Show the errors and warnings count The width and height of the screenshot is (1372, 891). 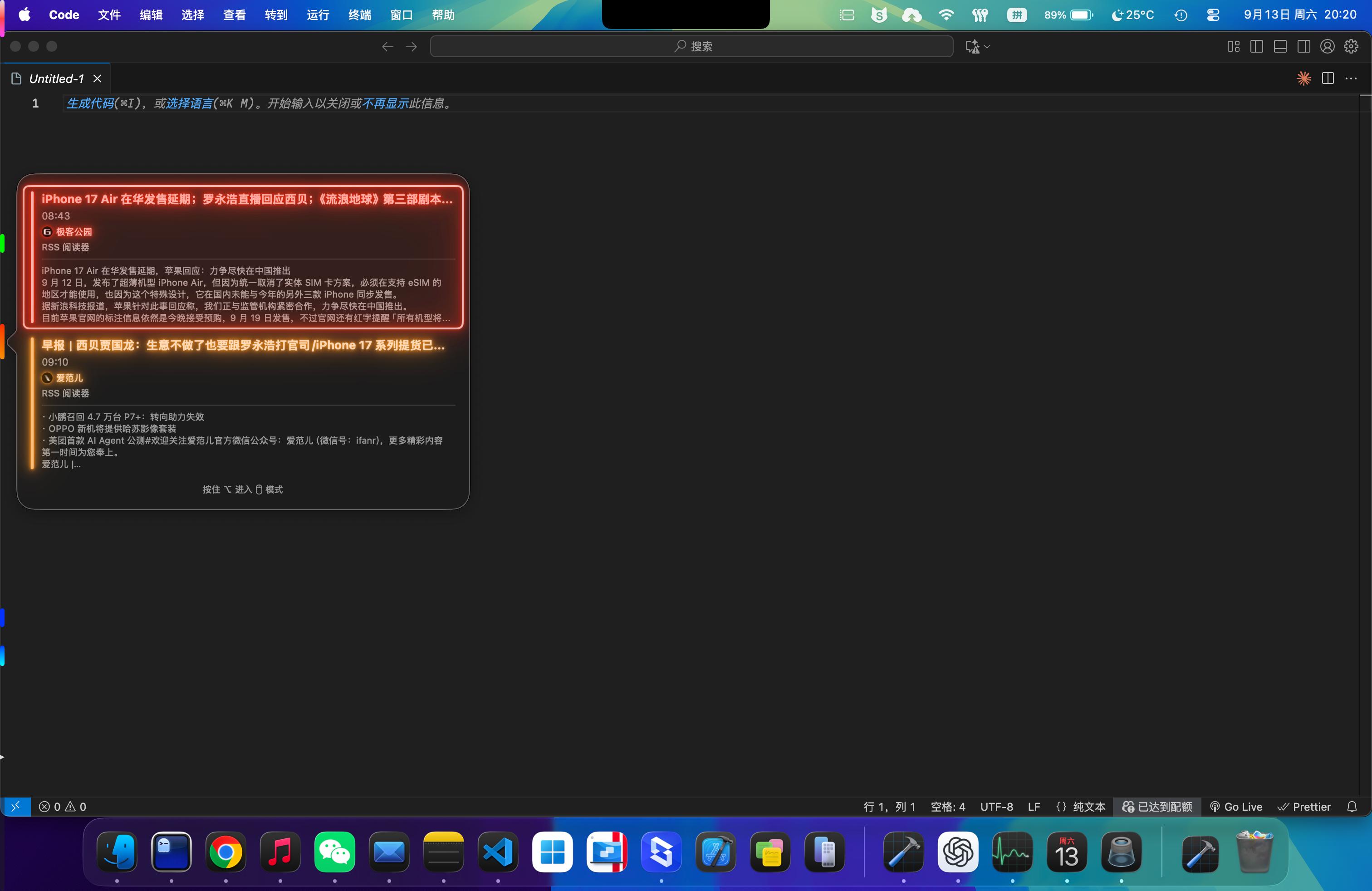tap(62, 806)
